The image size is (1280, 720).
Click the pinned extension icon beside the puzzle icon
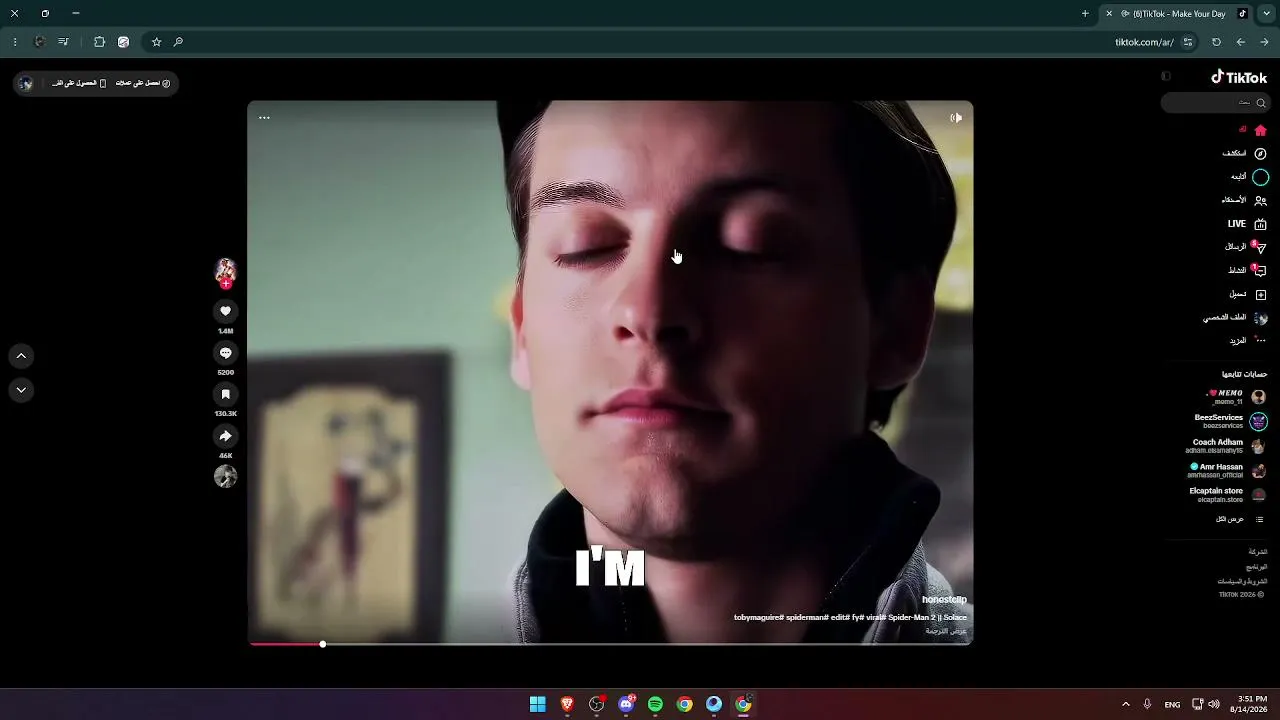tap(123, 42)
